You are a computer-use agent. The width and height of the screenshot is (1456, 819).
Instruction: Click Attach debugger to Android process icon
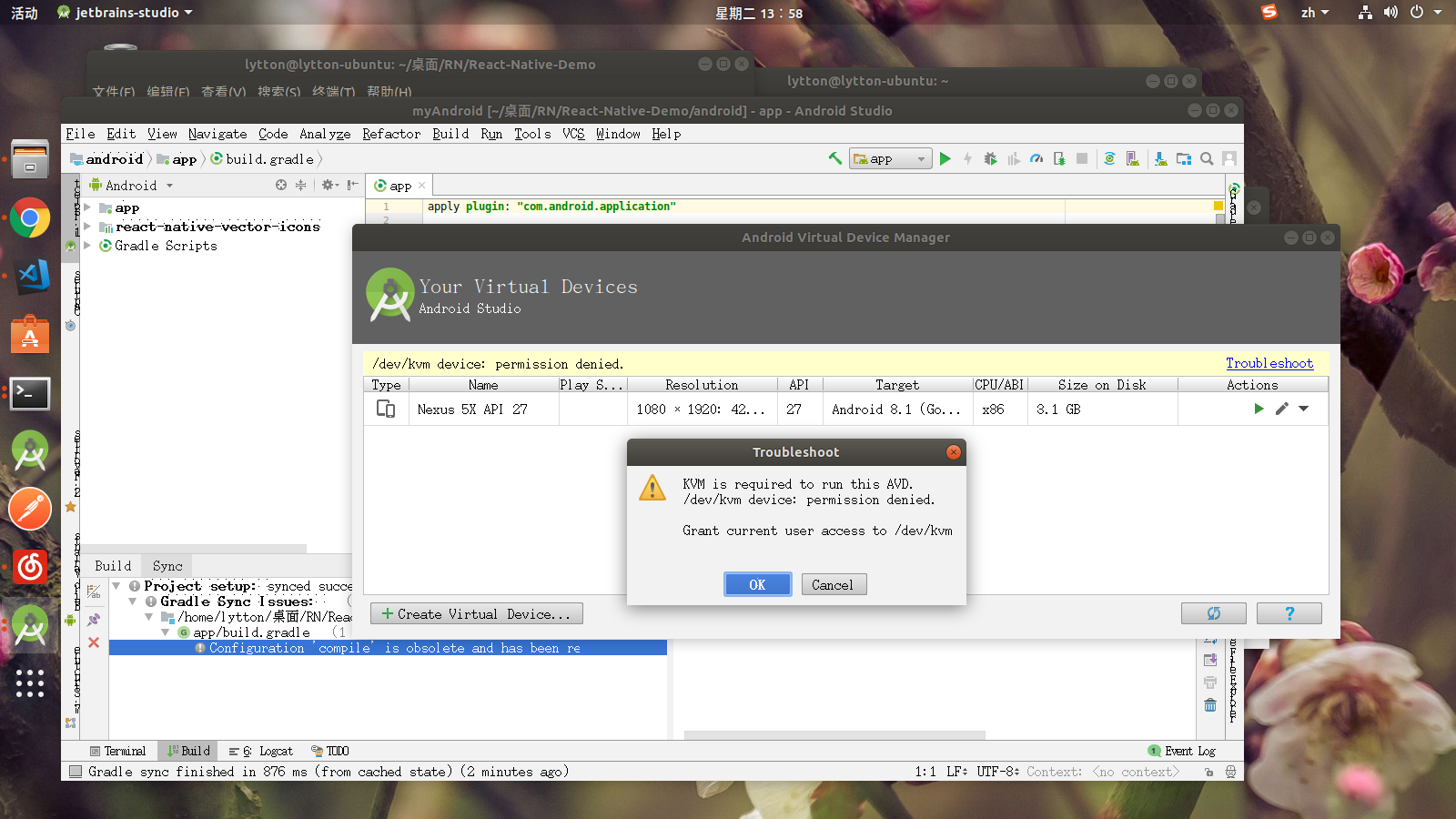(x=1059, y=158)
